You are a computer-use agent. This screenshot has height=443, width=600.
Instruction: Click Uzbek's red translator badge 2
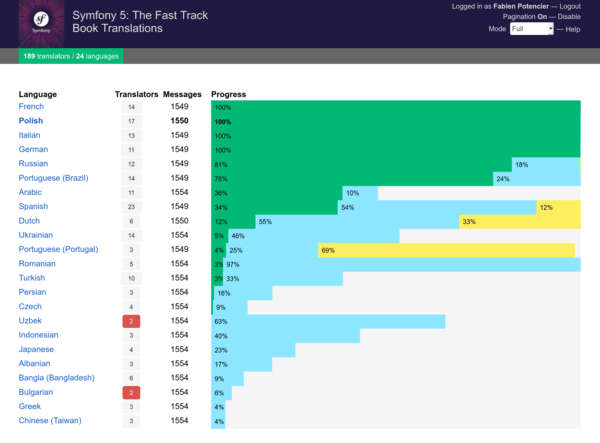click(x=131, y=321)
